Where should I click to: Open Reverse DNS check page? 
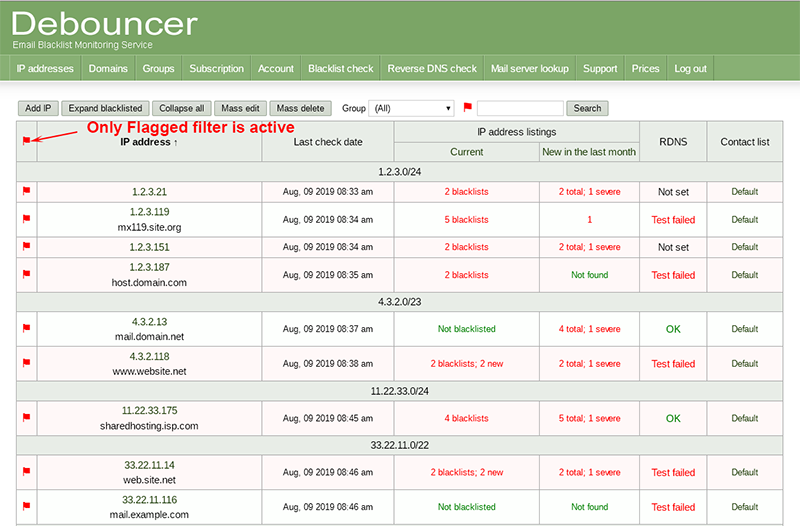432,68
